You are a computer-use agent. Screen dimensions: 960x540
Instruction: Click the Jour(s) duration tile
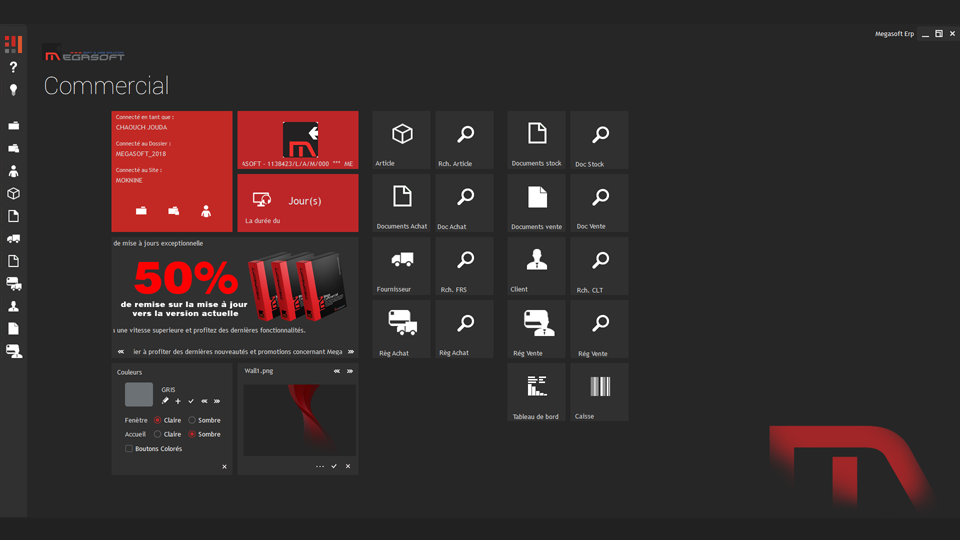(x=298, y=203)
